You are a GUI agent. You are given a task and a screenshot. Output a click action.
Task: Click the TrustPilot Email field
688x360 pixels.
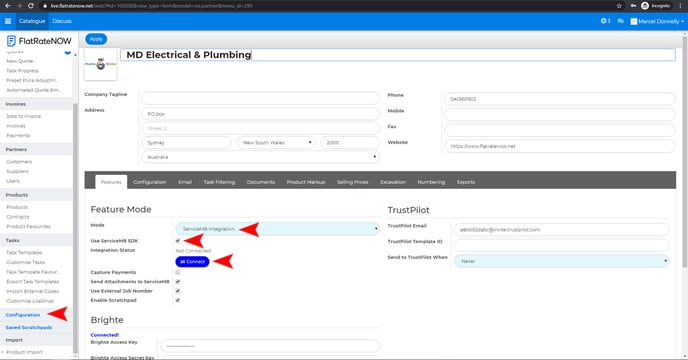(562, 230)
